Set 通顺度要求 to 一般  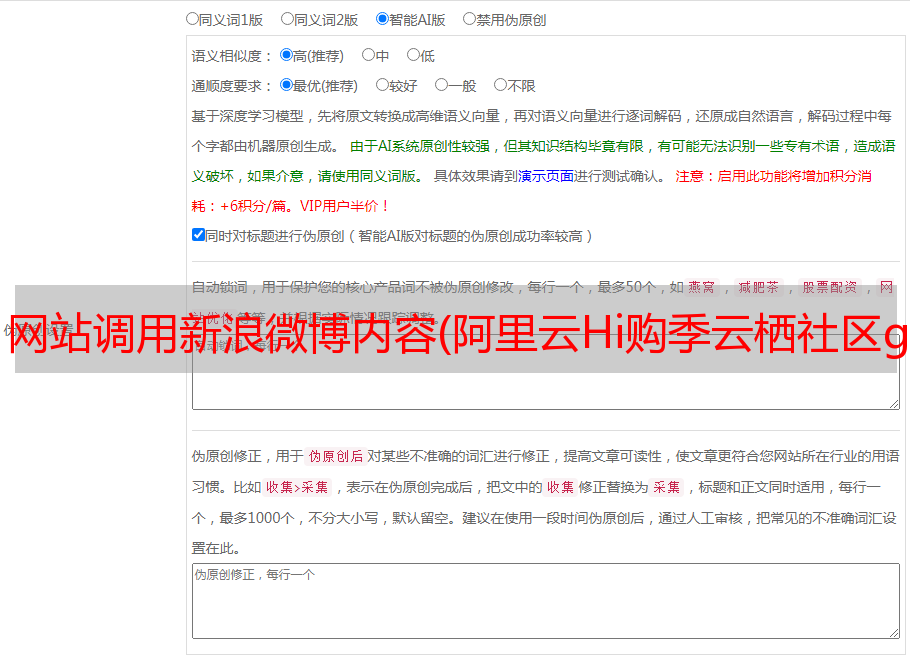[441, 85]
